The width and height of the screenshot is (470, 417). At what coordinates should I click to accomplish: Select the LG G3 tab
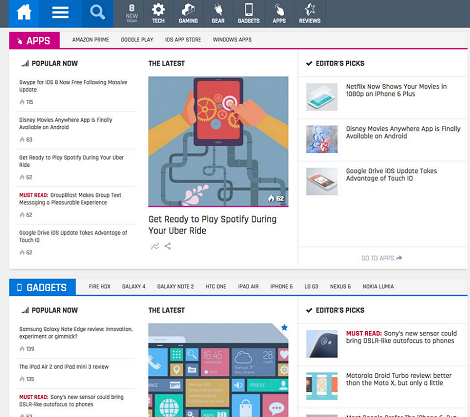(x=311, y=286)
